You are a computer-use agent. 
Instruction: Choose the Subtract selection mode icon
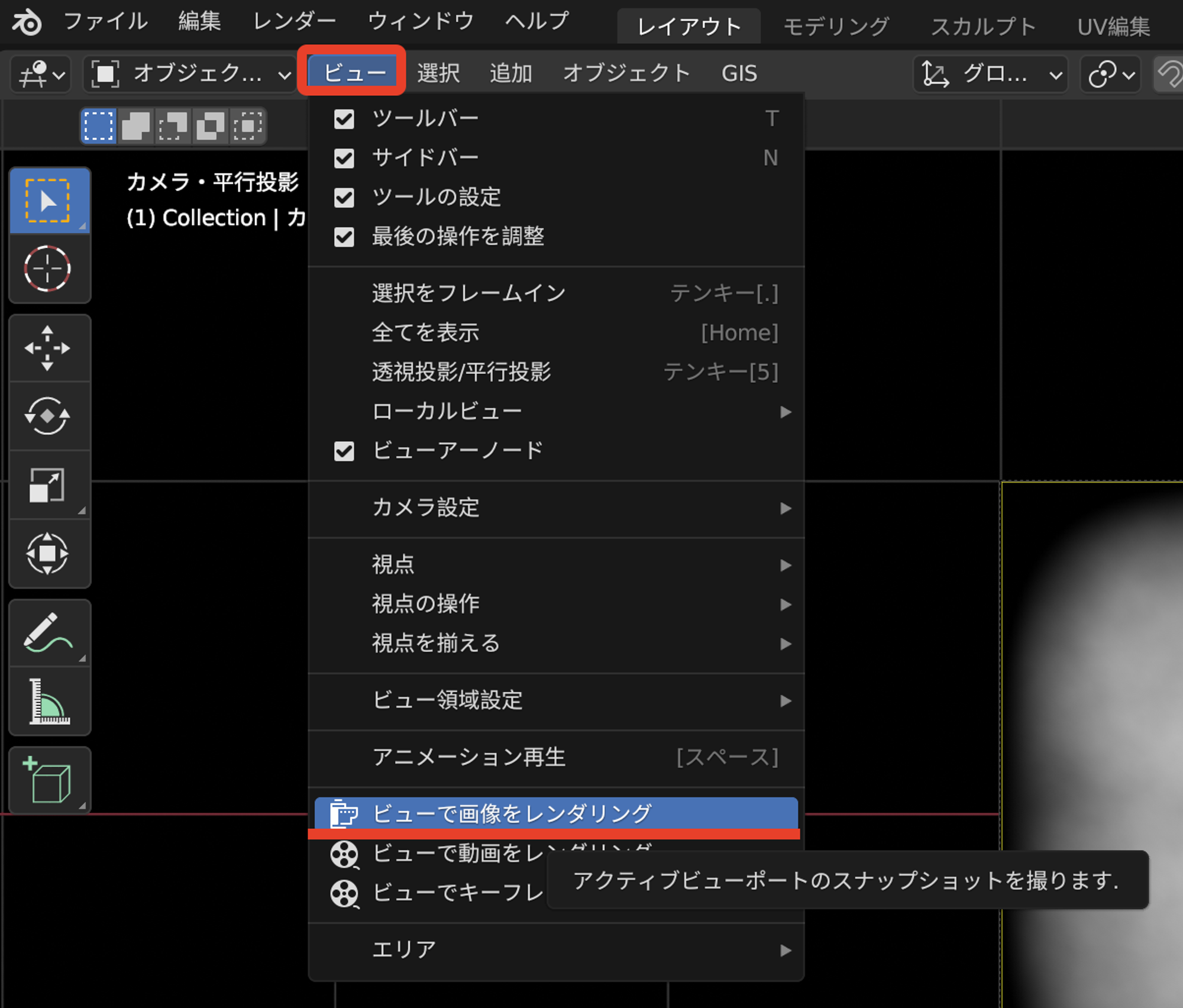coord(173,126)
